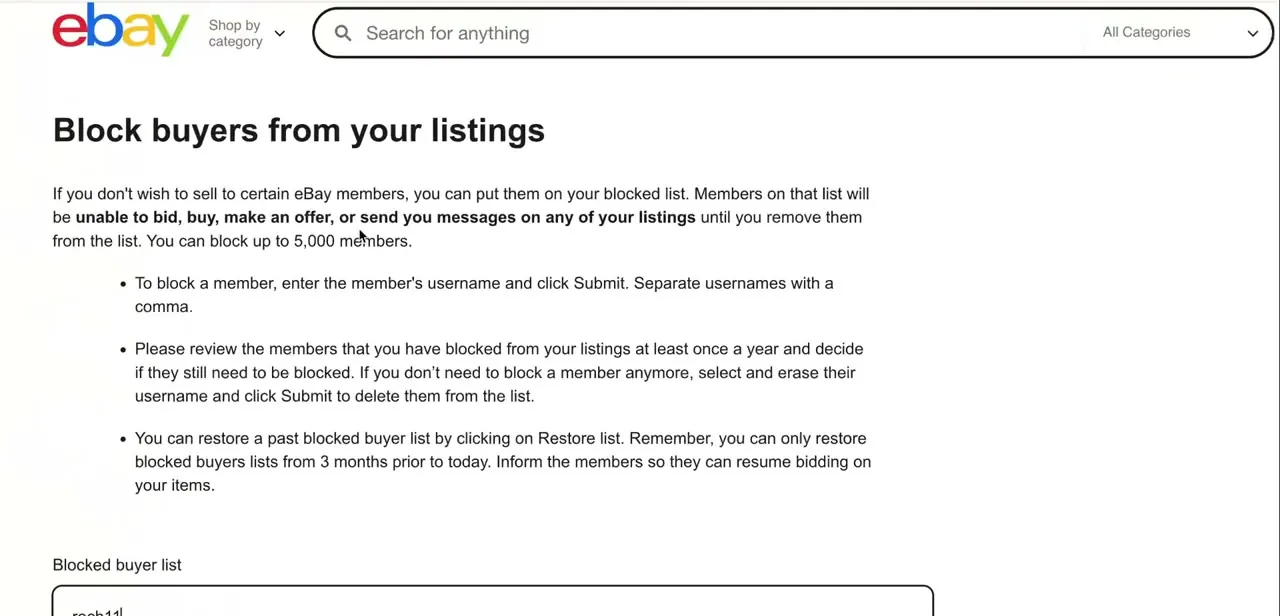Screen dimensions: 1280x616
Task: Click the words Restore list in third bullet
Action: coord(579,438)
